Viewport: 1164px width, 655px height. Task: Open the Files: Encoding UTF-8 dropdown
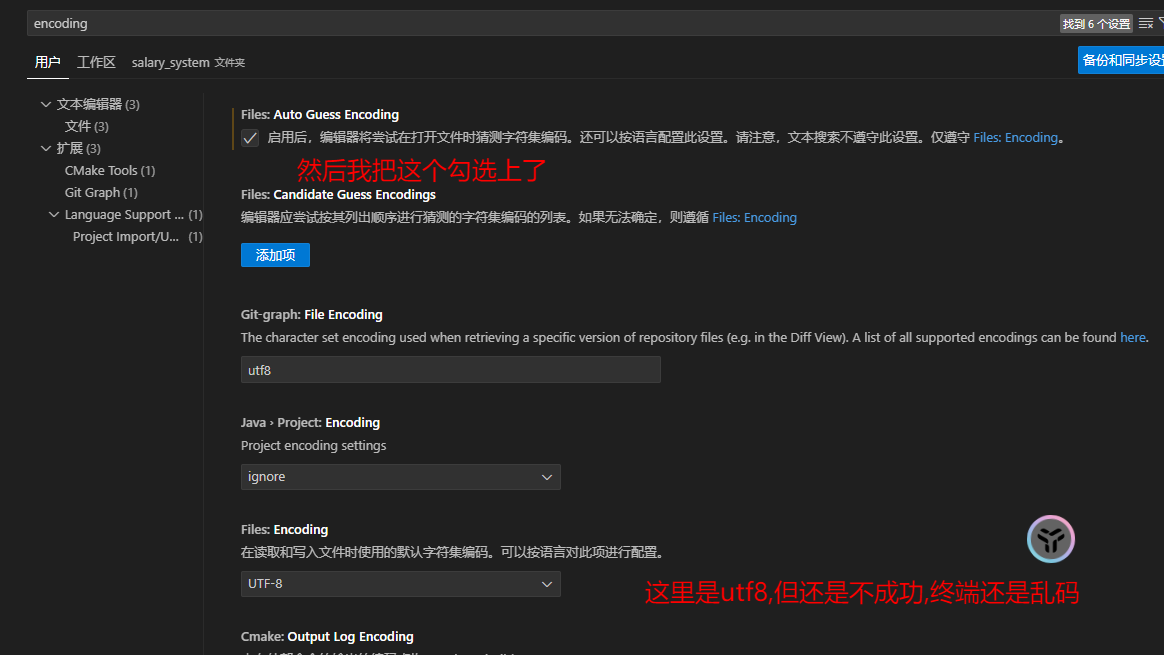pyautogui.click(x=400, y=583)
